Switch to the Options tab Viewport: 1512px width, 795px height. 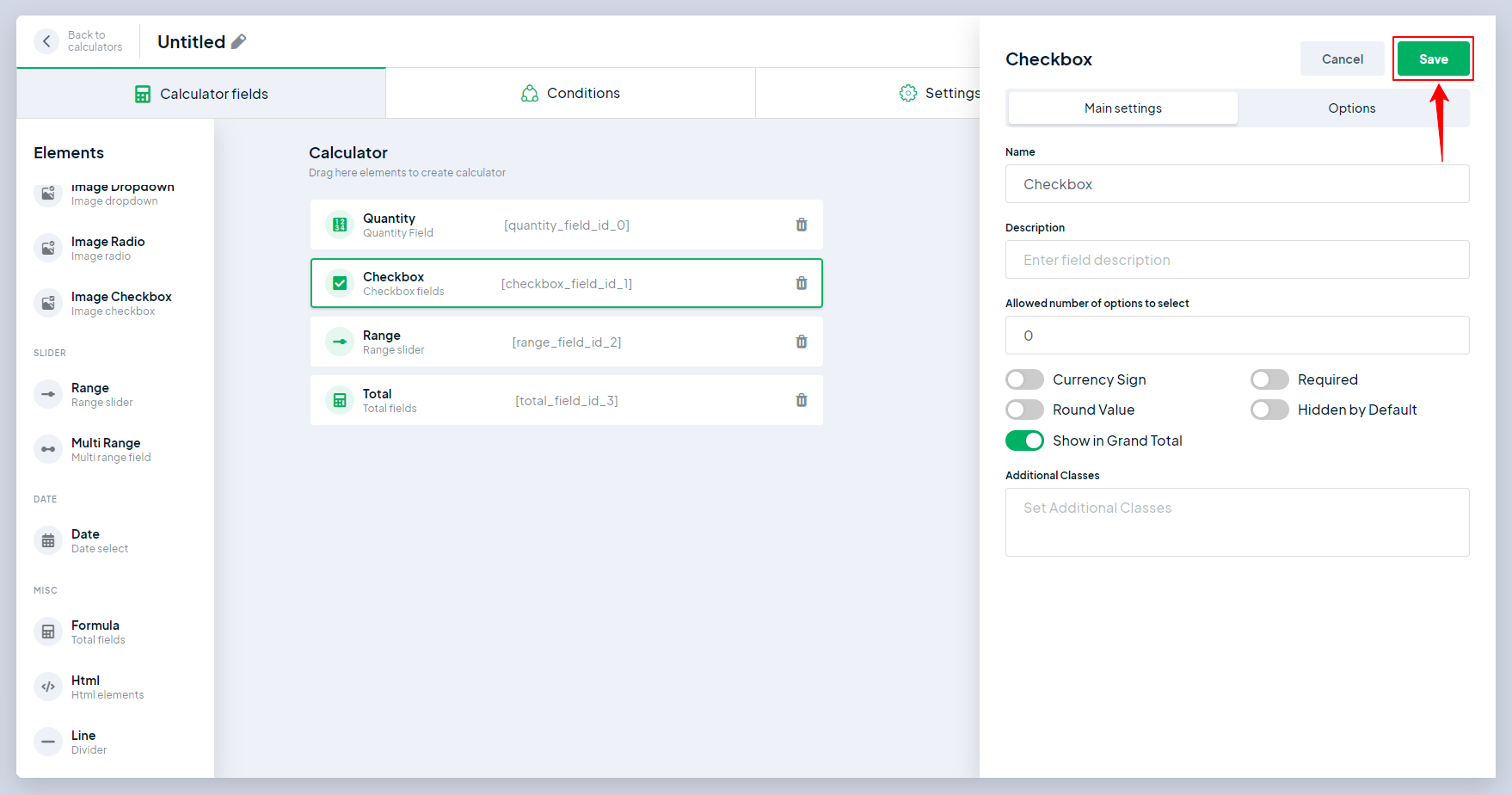1351,108
